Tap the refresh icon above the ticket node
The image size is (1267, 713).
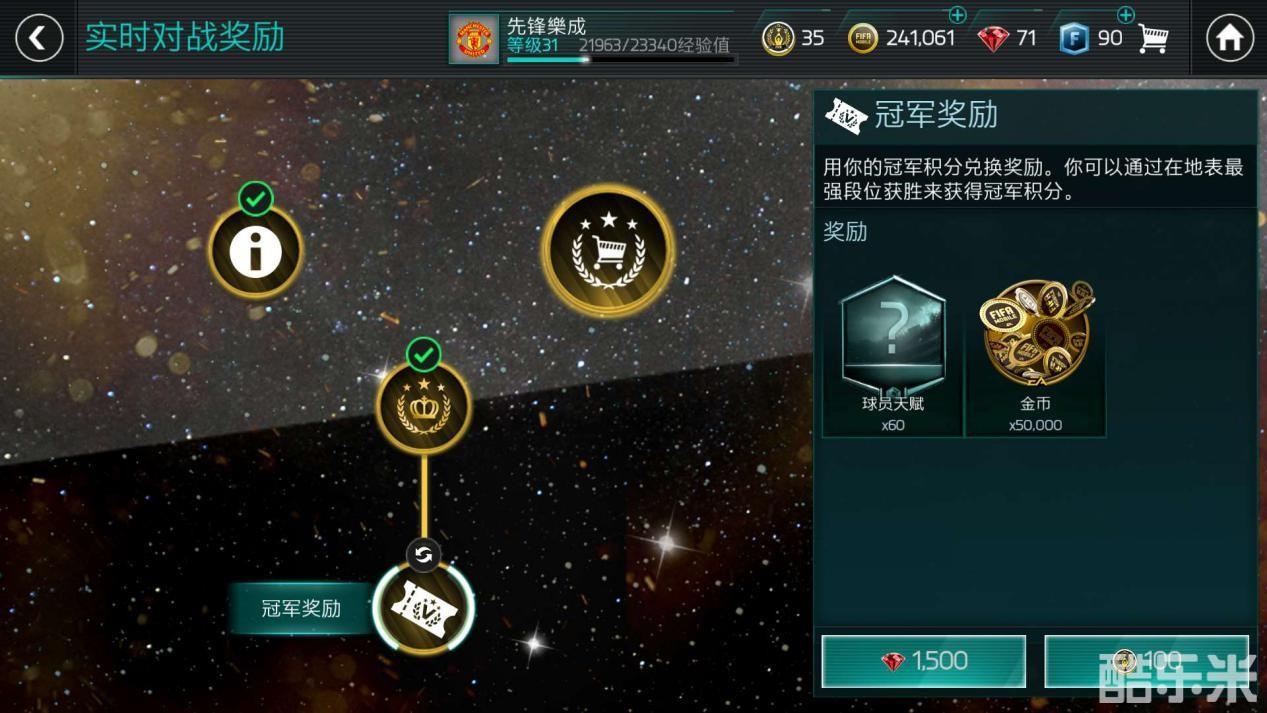pyautogui.click(x=423, y=555)
